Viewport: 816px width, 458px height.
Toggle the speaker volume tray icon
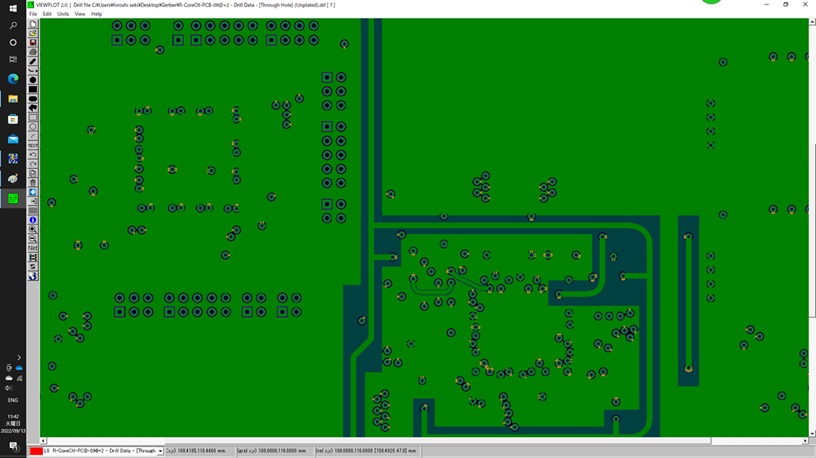9,388
